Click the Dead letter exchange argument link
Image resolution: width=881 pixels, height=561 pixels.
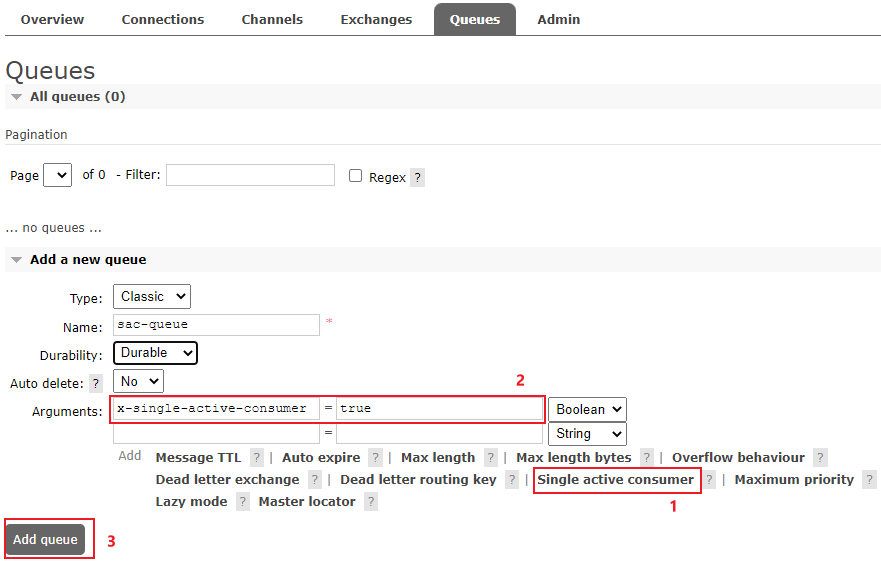point(227,480)
